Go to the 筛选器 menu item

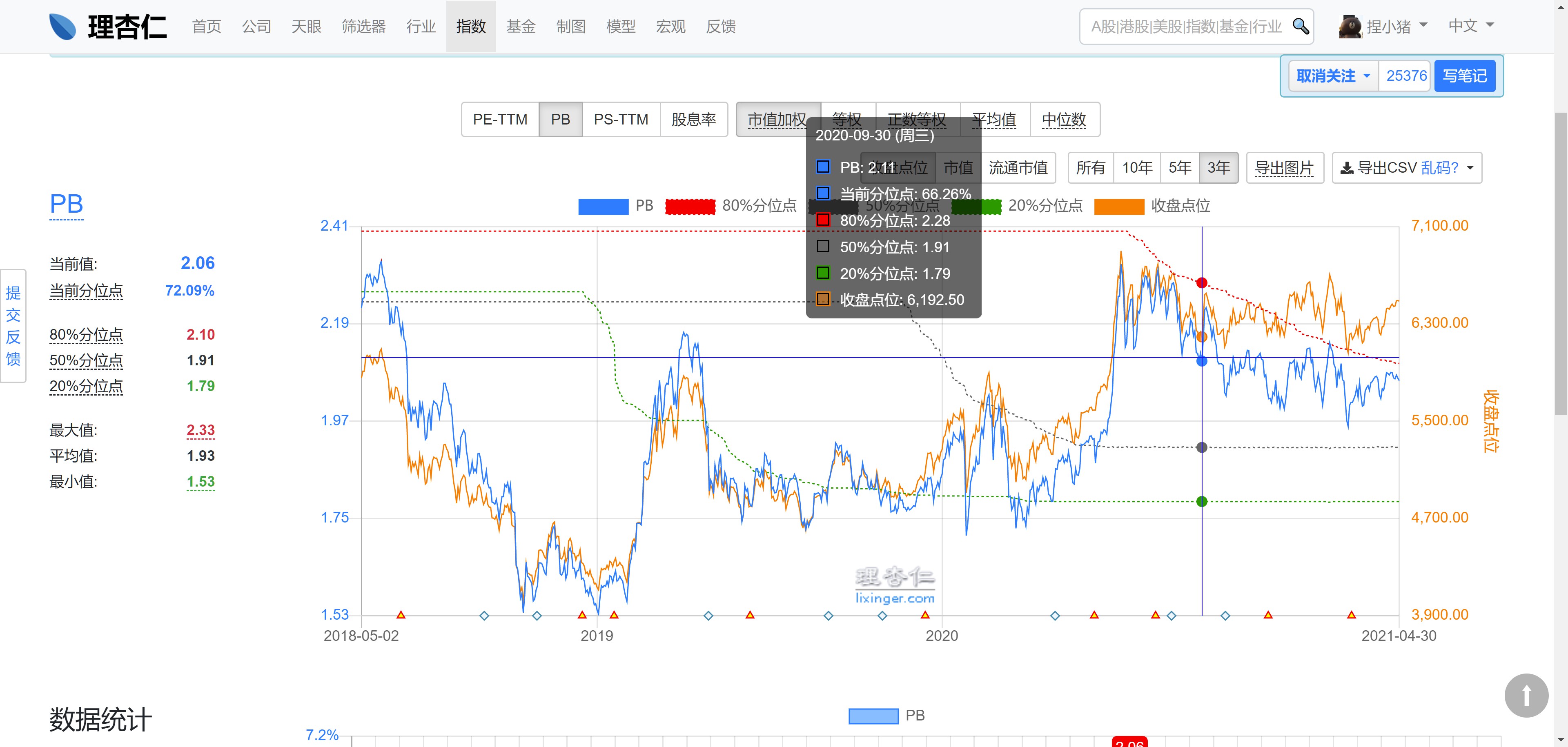363,26
